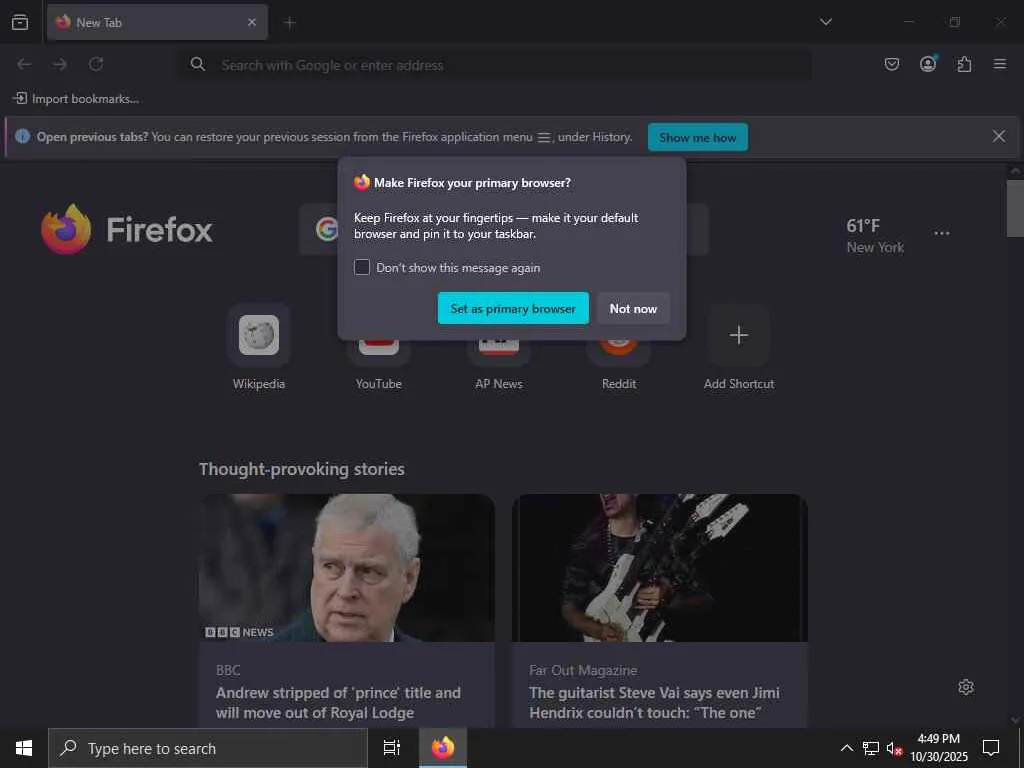Click the Not now button
The height and width of the screenshot is (768, 1024).
(x=633, y=308)
